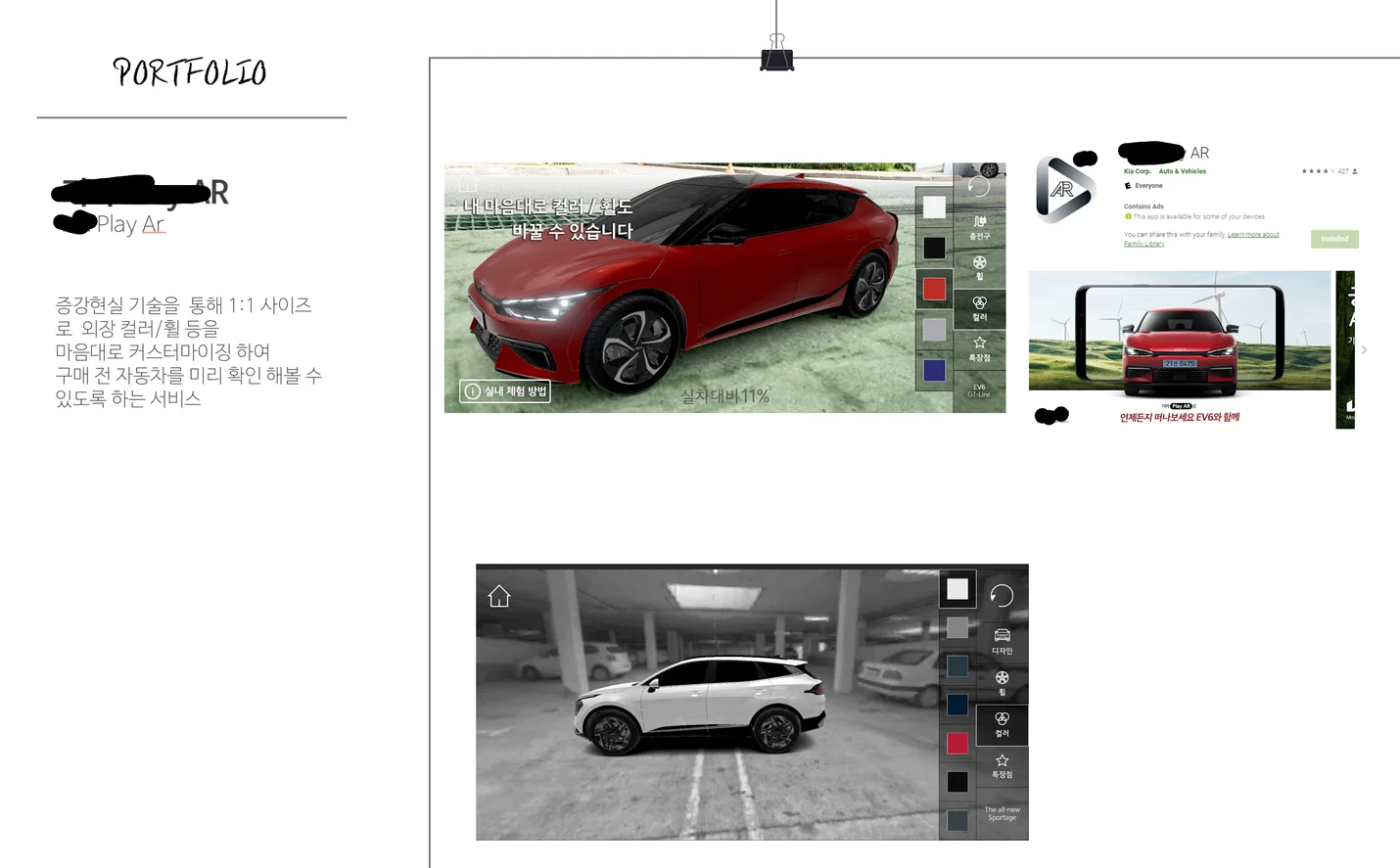Open 휠 wheel option in EV6 screen
This screenshot has height=868, width=1400.
tap(979, 266)
